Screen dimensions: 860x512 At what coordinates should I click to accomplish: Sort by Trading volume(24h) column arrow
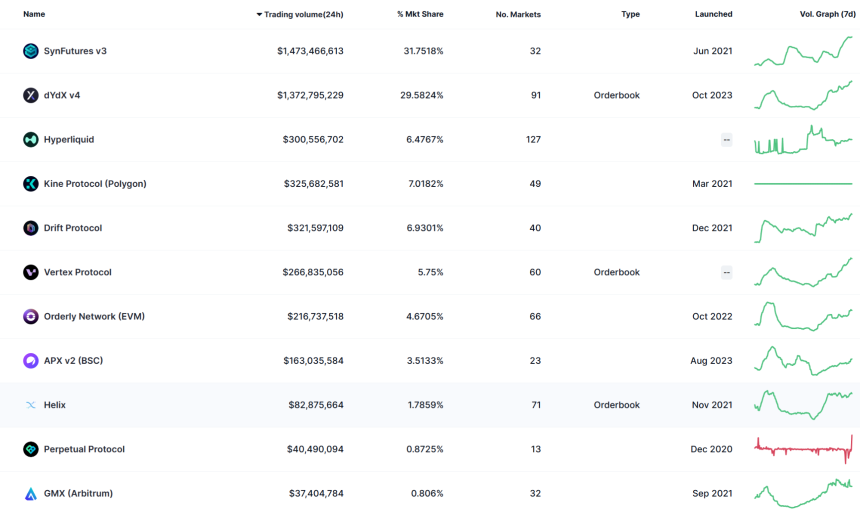tap(259, 14)
